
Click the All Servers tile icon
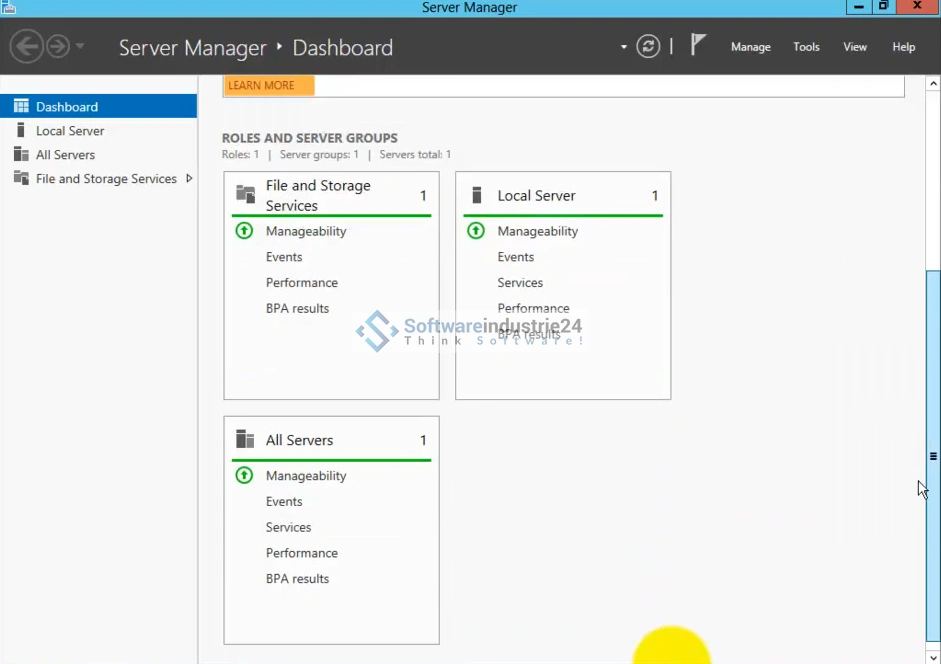tap(245, 439)
